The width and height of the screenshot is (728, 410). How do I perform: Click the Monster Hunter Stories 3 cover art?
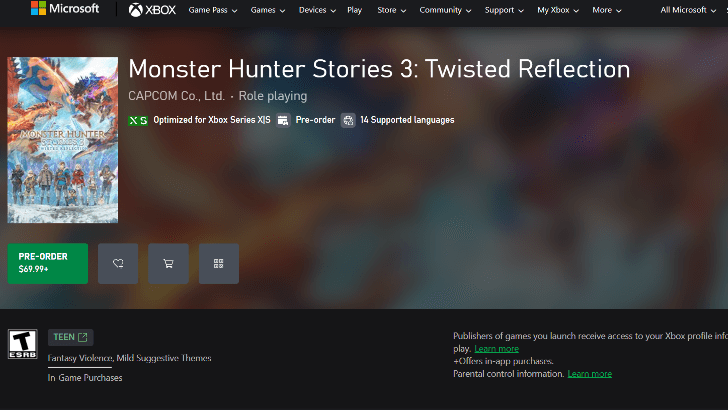coord(63,140)
